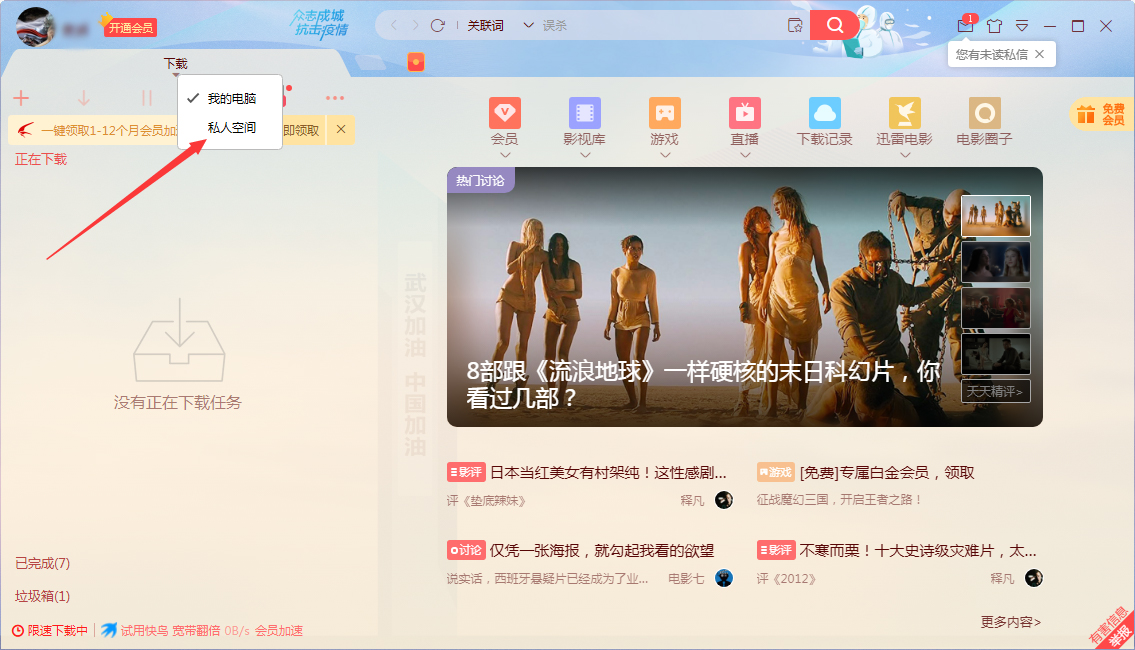Viewport: 1135px width, 650px height.
Task: Expand the ellipsis more-options menu
Action: point(335,97)
